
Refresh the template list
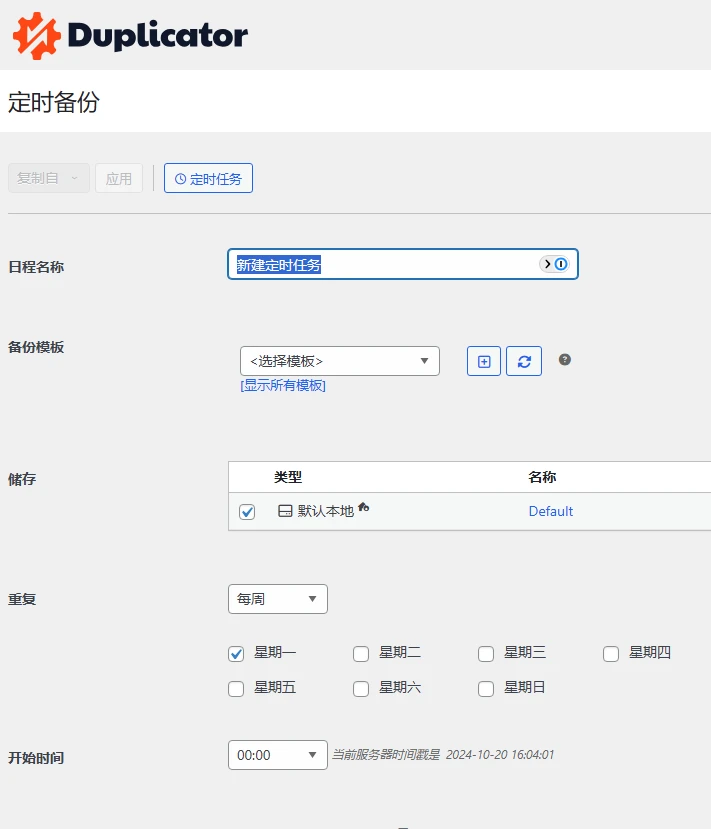(x=524, y=361)
